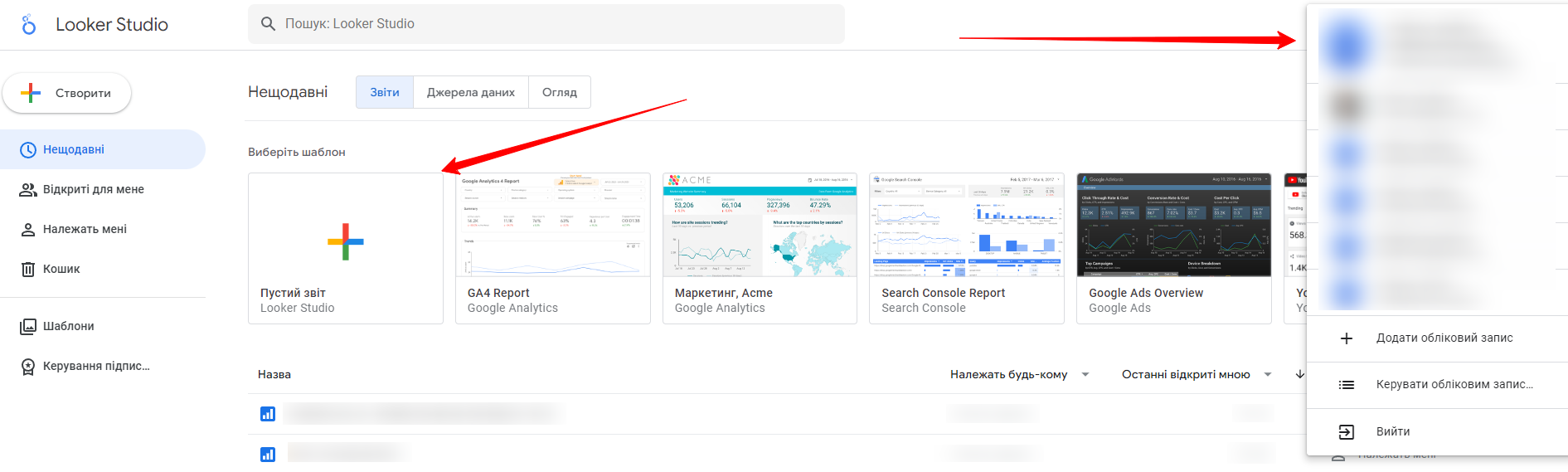Click the gallery icon beside Шаблони
Viewport: 1568px width, 472px height.
click(28, 327)
